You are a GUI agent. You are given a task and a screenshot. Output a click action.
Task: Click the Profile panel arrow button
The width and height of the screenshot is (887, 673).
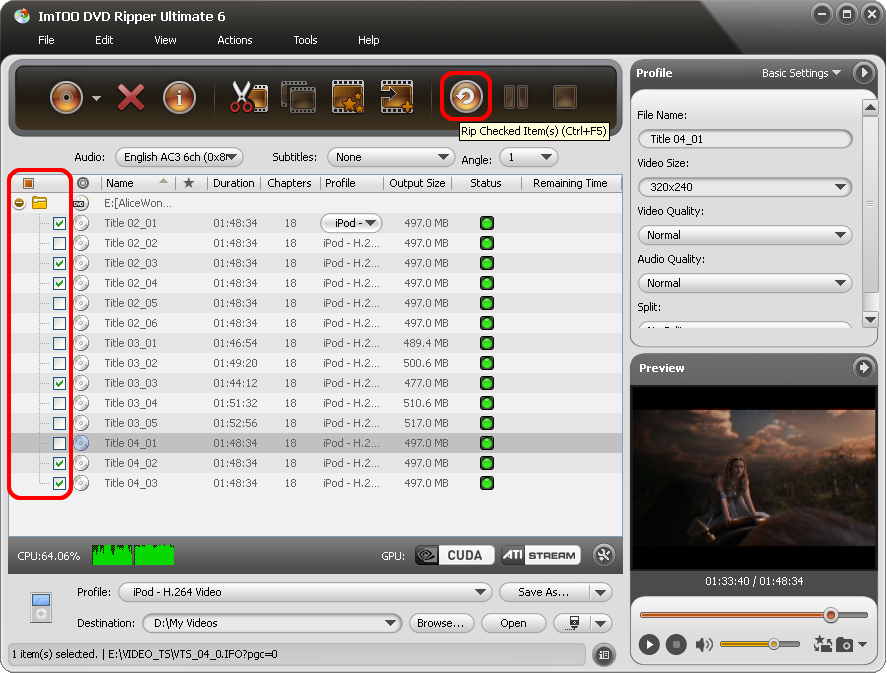[863, 72]
